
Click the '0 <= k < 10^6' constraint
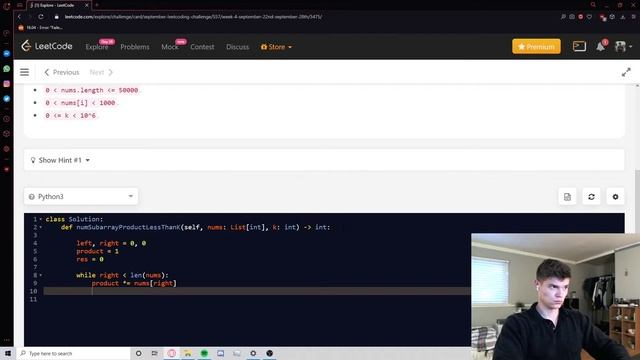tap(71, 116)
